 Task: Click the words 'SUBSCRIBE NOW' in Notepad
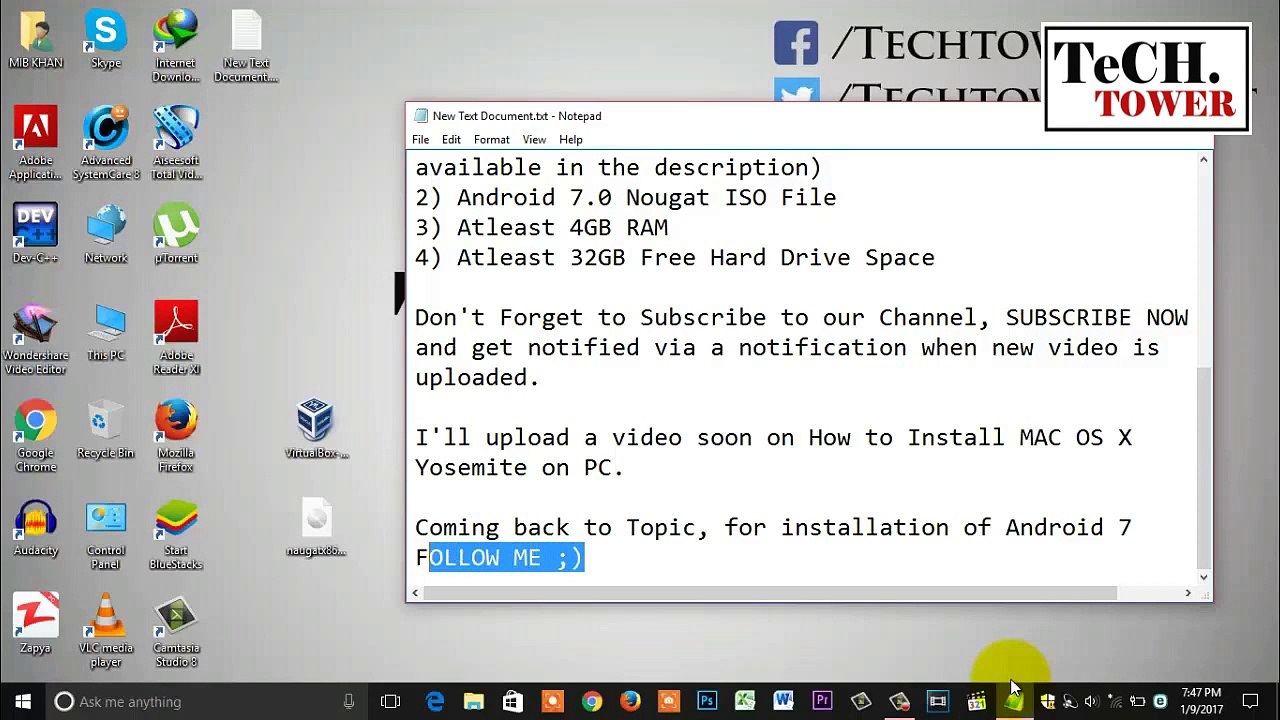pyautogui.click(x=1097, y=318)
